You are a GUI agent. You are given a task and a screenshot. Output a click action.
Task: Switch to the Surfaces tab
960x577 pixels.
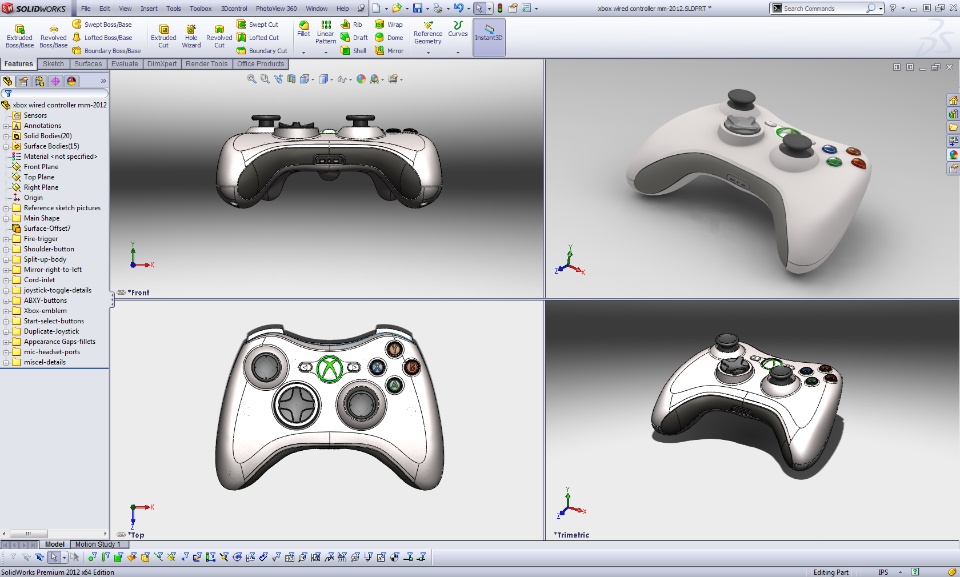click(x=88, y=64)
